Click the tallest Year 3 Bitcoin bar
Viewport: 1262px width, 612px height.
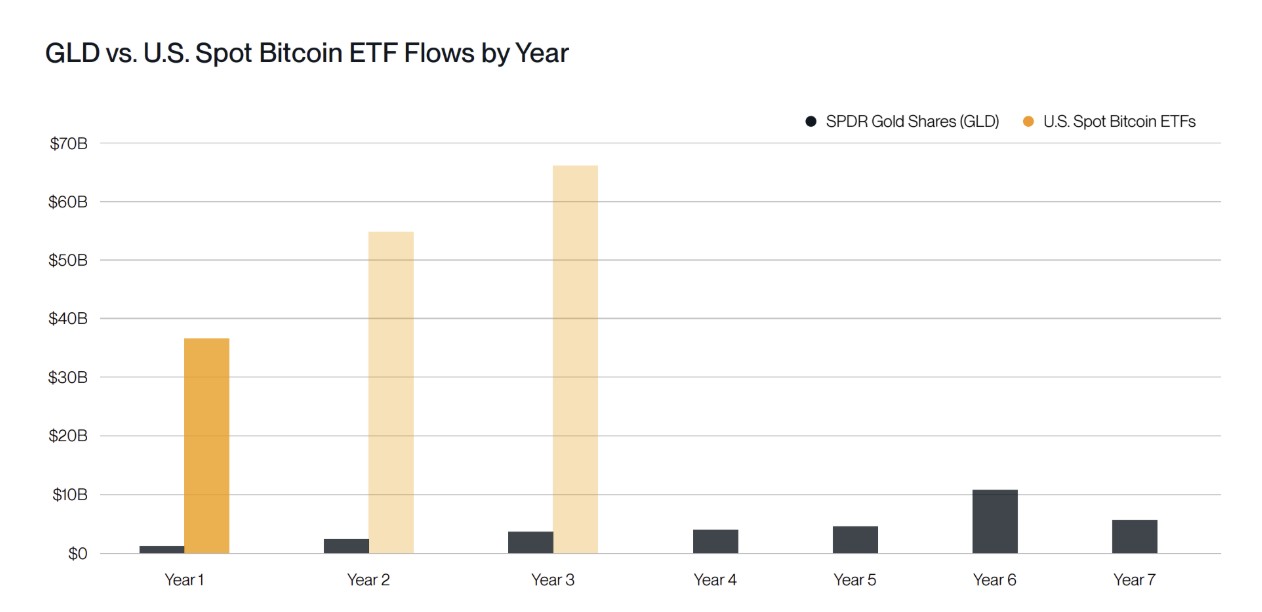pyautogui.click(x=575, y=359)
